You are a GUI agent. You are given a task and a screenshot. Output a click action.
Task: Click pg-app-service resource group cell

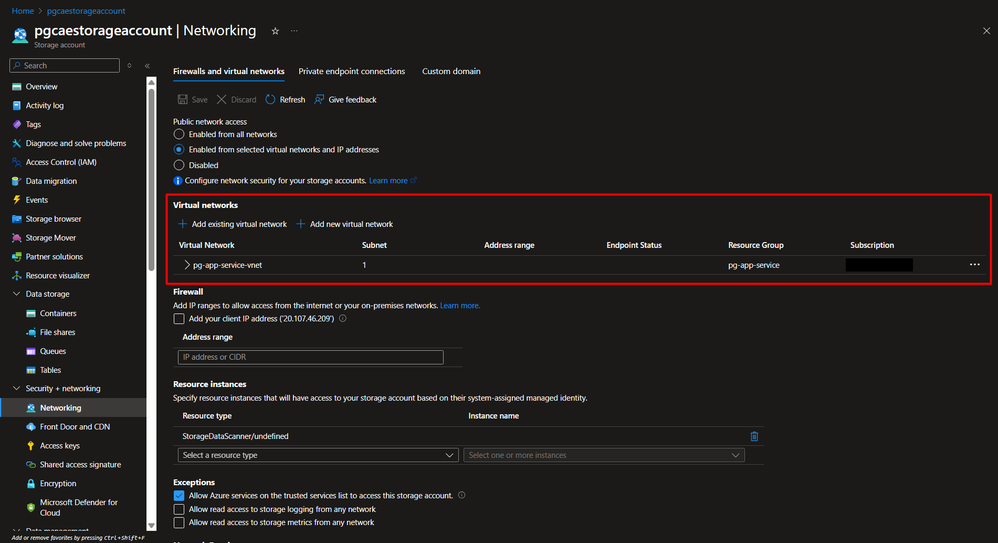coord(754,265)
